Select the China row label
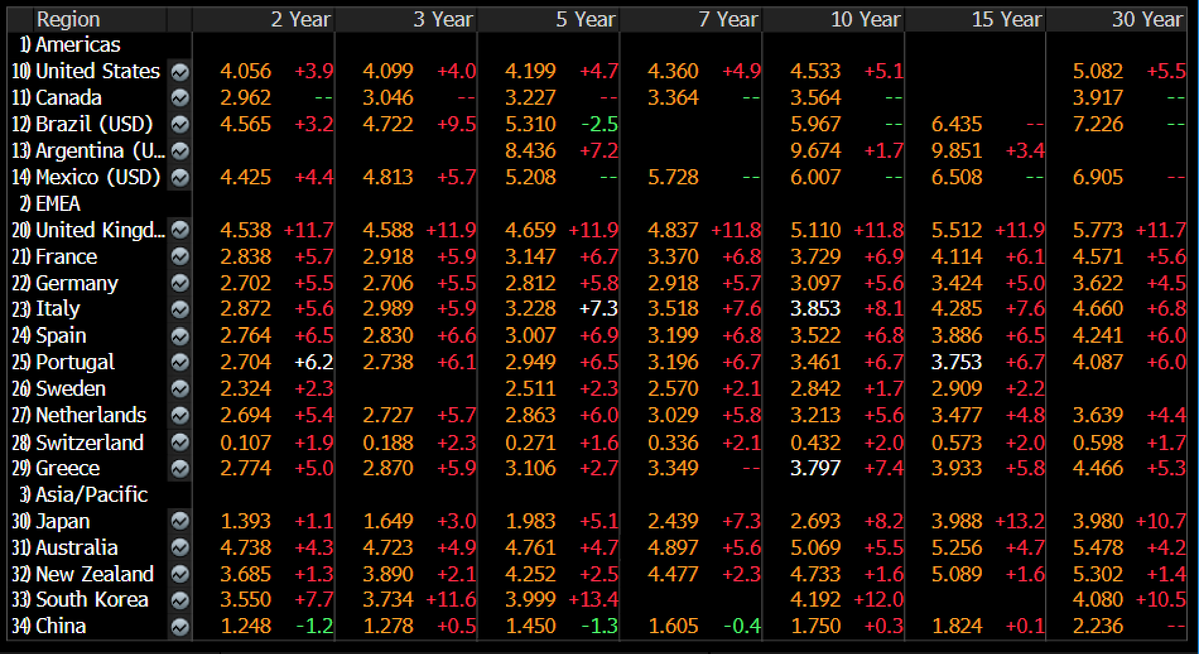Screen dimensions: 1199x654 (x=61, y=627)
